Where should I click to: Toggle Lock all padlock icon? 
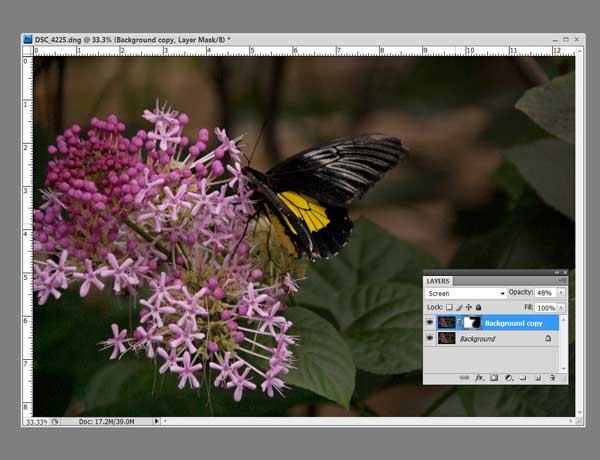click(478, 307)
